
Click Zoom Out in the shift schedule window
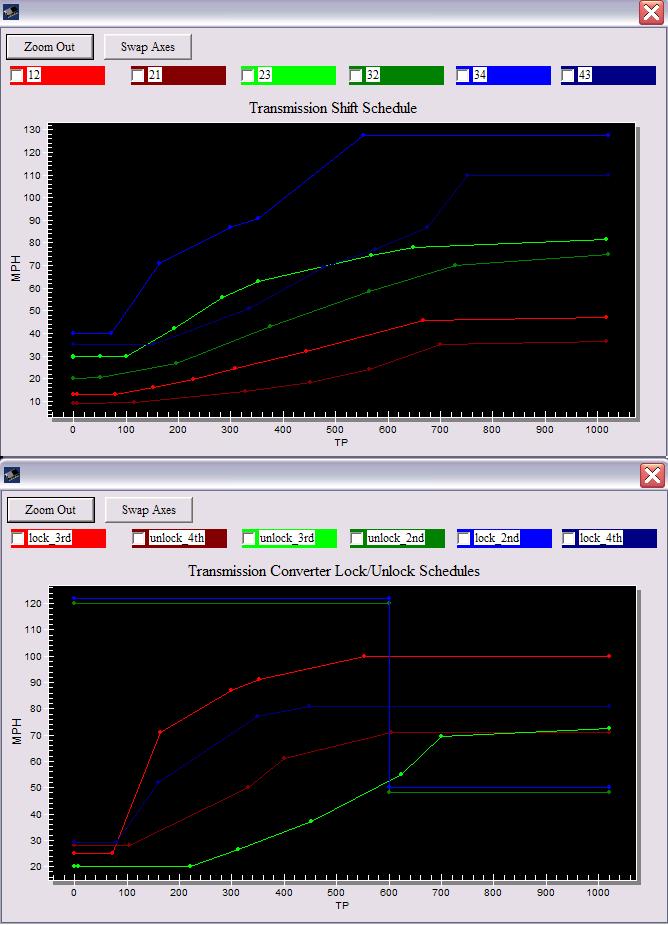(x=50, y=47)
